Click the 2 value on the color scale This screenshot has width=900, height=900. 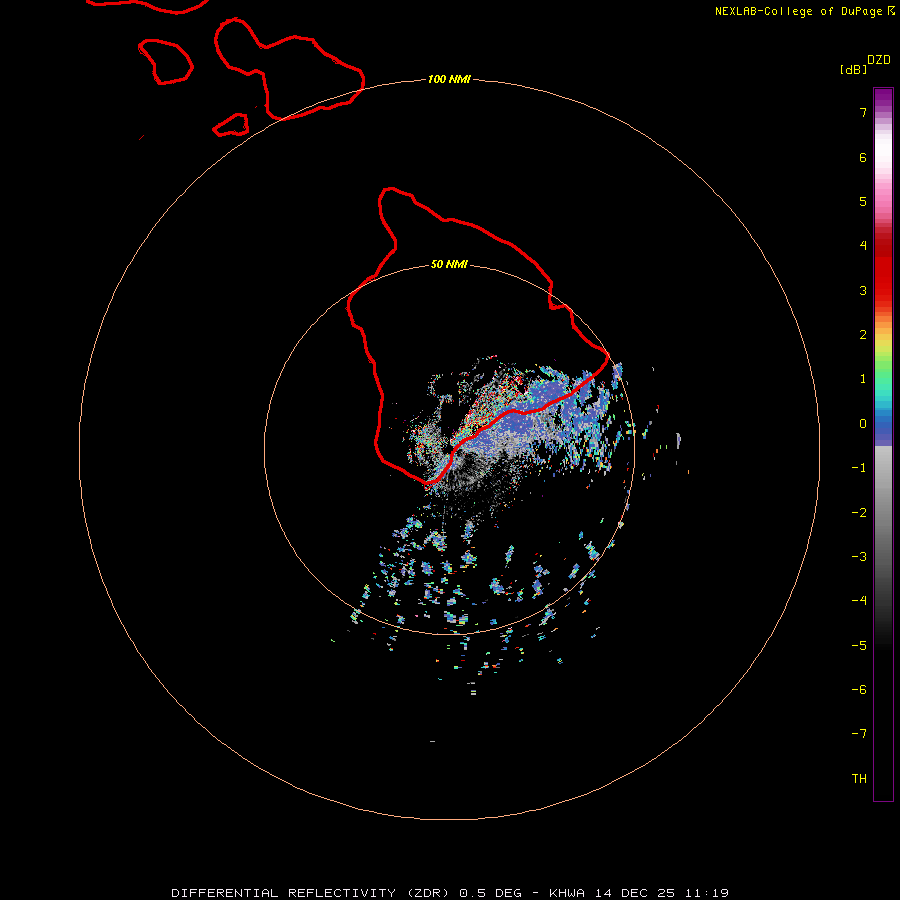863,335
